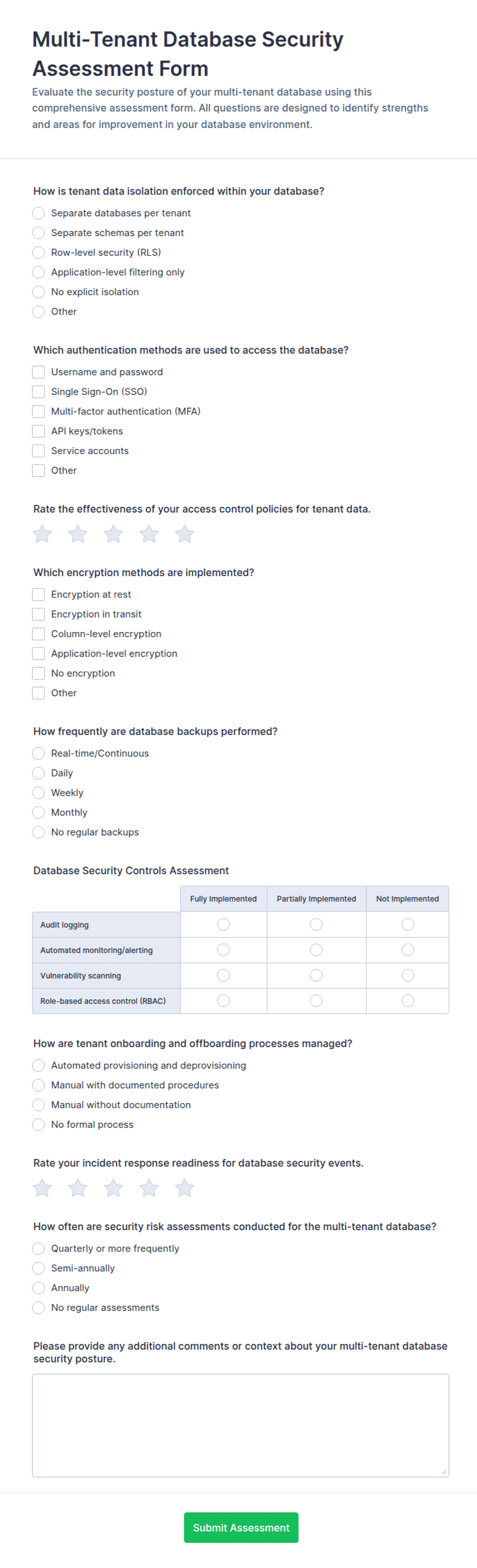The image size is (477, 1568).
Task: Give incident response readiness one star
Action: 42,1188
